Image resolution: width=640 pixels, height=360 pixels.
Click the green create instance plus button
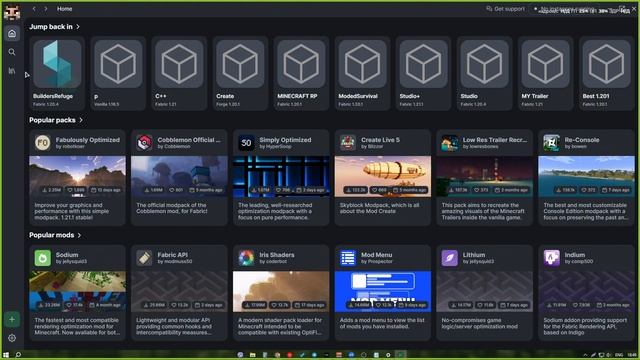[12, 319]
